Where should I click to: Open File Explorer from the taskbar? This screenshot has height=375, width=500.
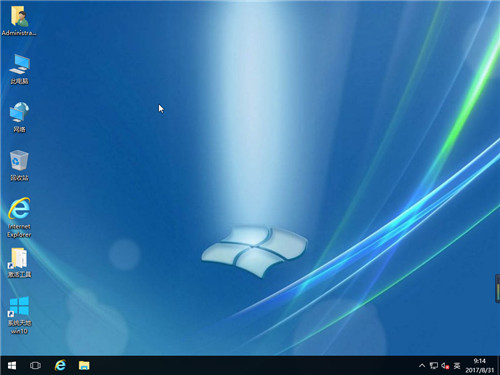click(84, 366)
